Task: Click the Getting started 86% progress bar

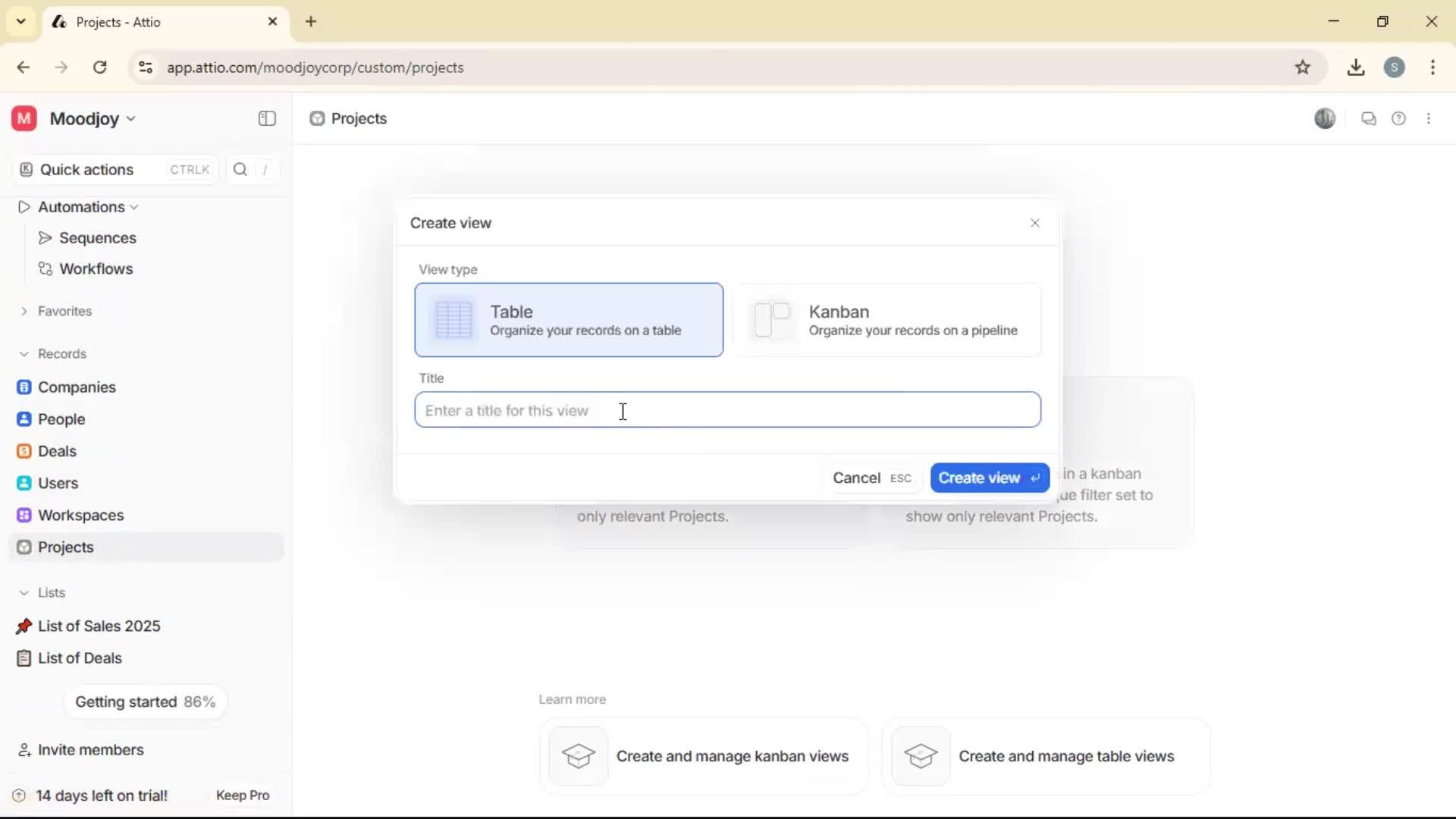Action: 146,701
